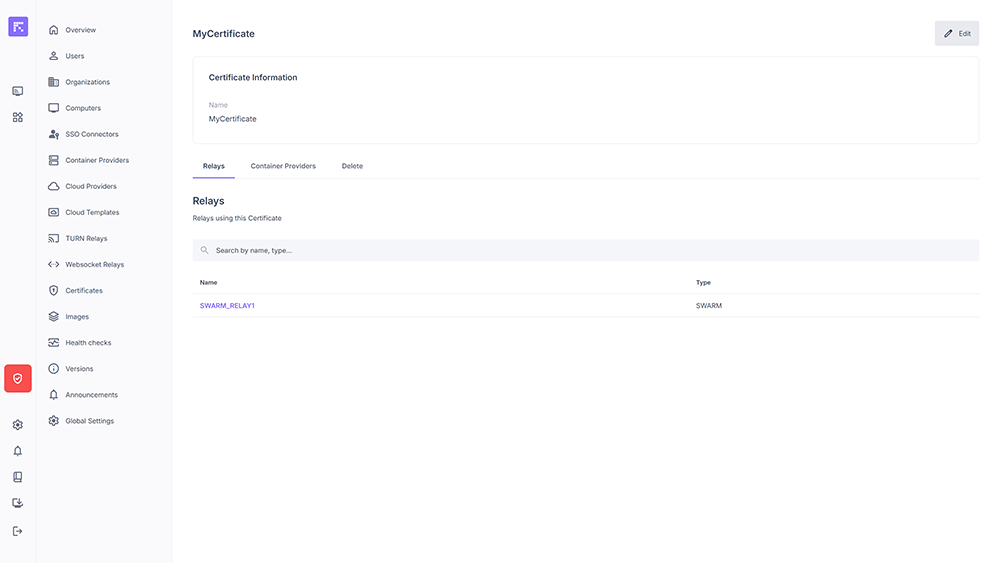This screenshot has height=563, width=1000.
Task: Sort the table by Name column header
Action: point(208,283)
